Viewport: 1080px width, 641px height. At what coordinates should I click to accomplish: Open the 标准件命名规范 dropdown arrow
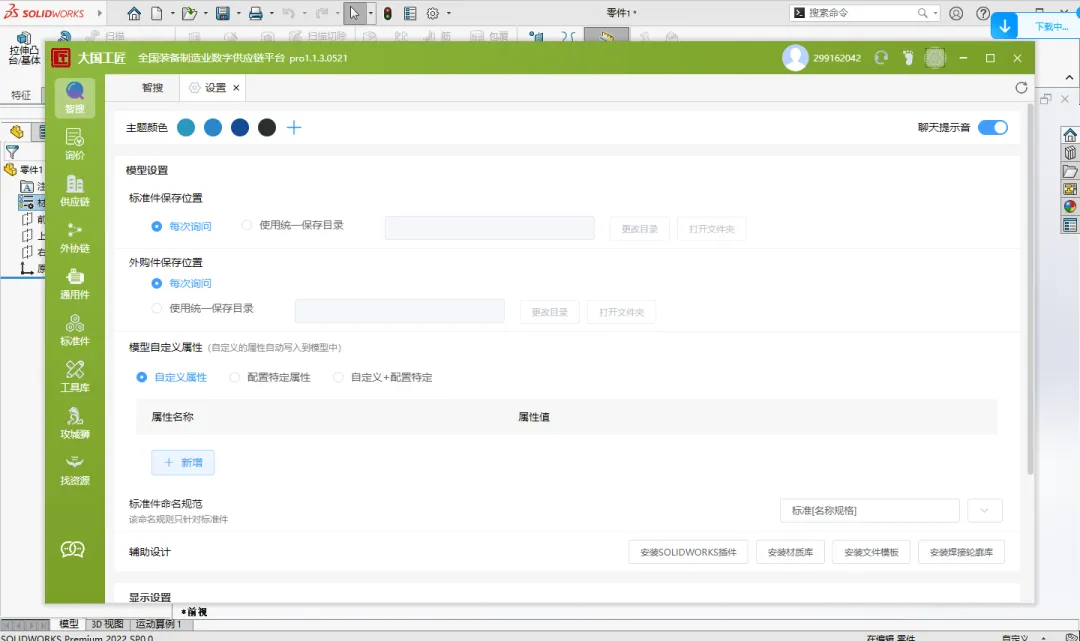(984, 510)
